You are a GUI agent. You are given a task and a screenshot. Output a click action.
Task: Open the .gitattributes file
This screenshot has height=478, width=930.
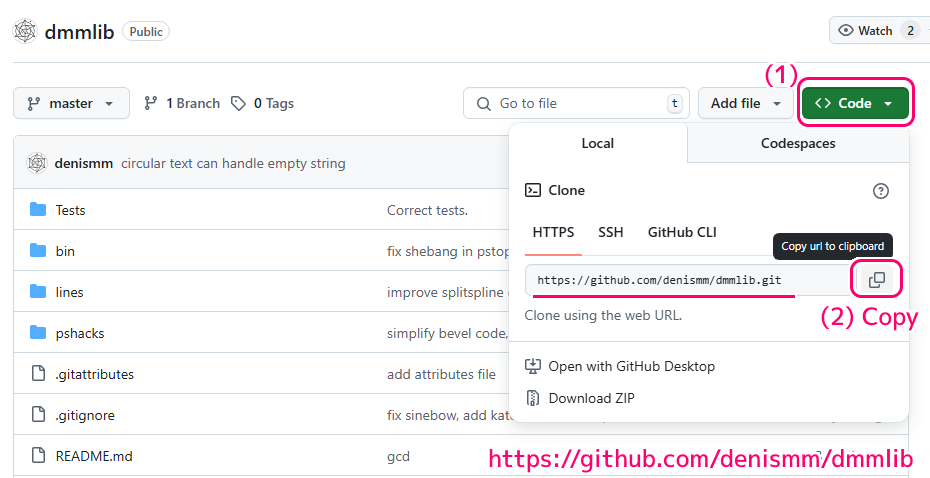pyautogui.click(x=95, y=374)
